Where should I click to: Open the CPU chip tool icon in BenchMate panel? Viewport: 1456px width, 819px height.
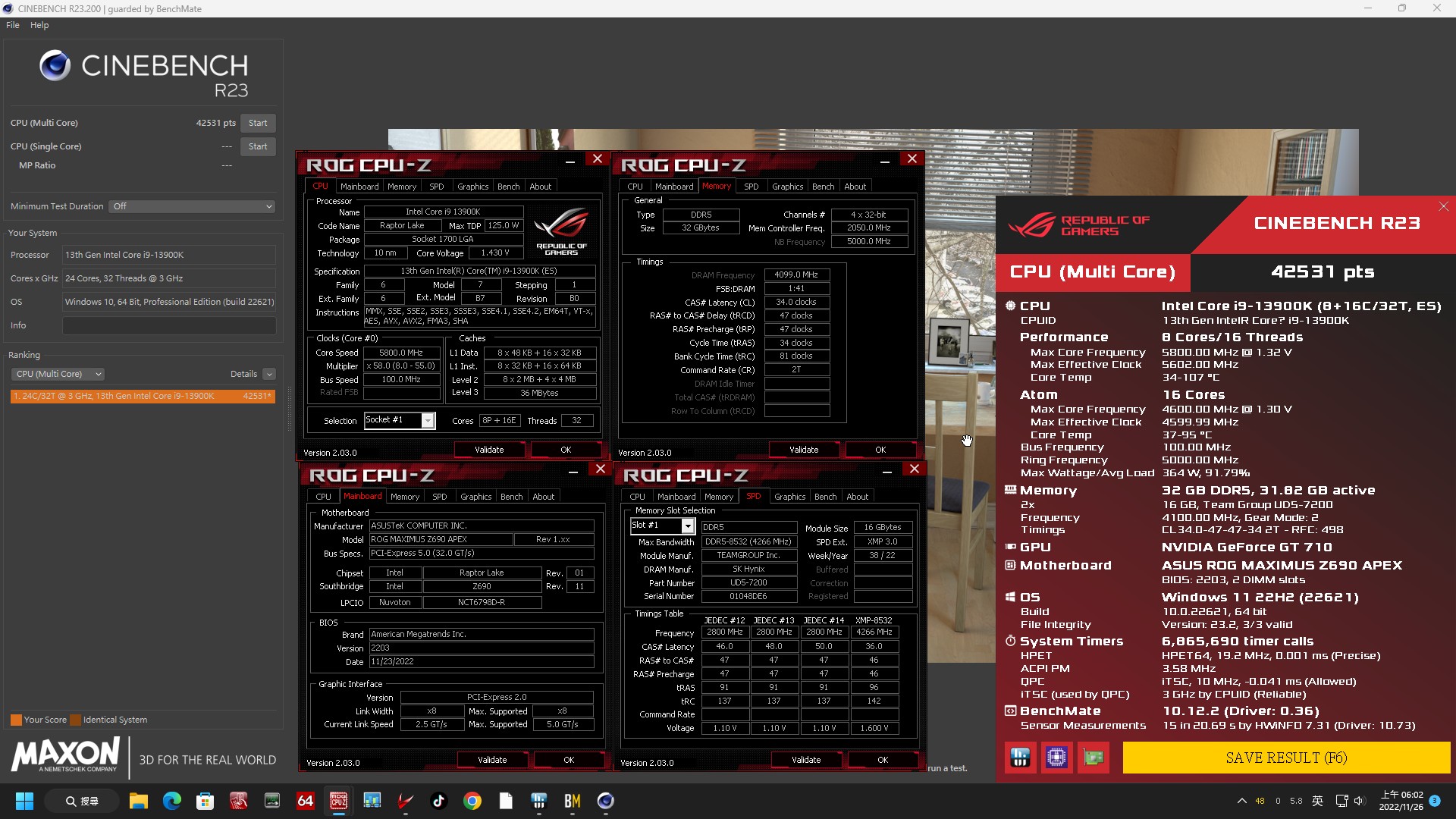click(x=1056, y=758)
